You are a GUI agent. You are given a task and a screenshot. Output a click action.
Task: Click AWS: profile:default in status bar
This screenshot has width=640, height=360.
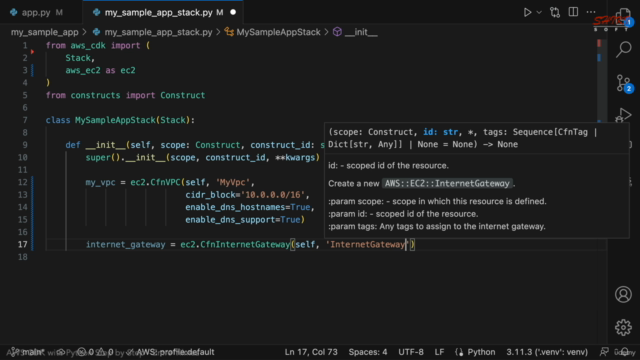point(171,352)
